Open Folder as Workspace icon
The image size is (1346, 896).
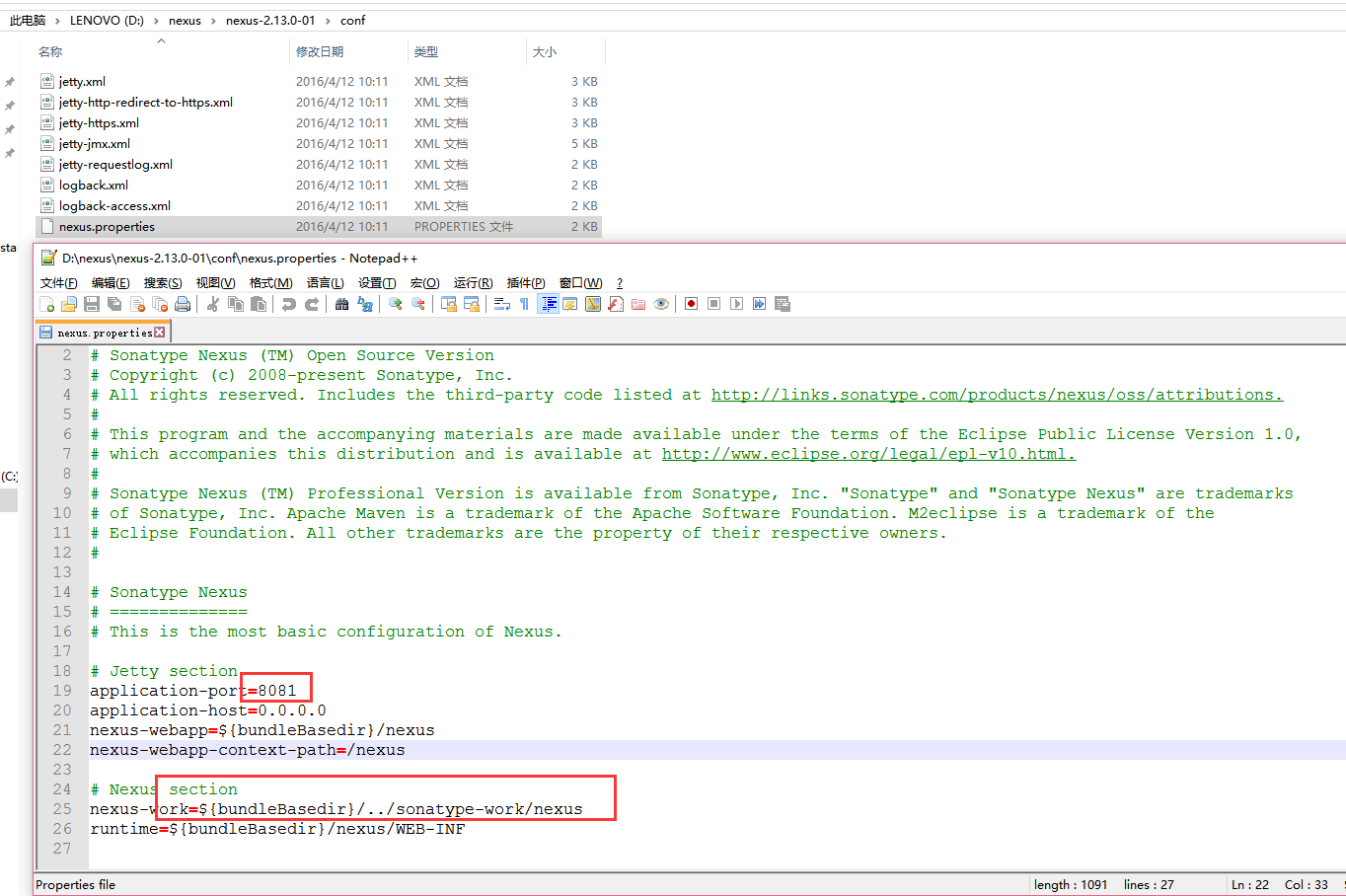(637, 304)
